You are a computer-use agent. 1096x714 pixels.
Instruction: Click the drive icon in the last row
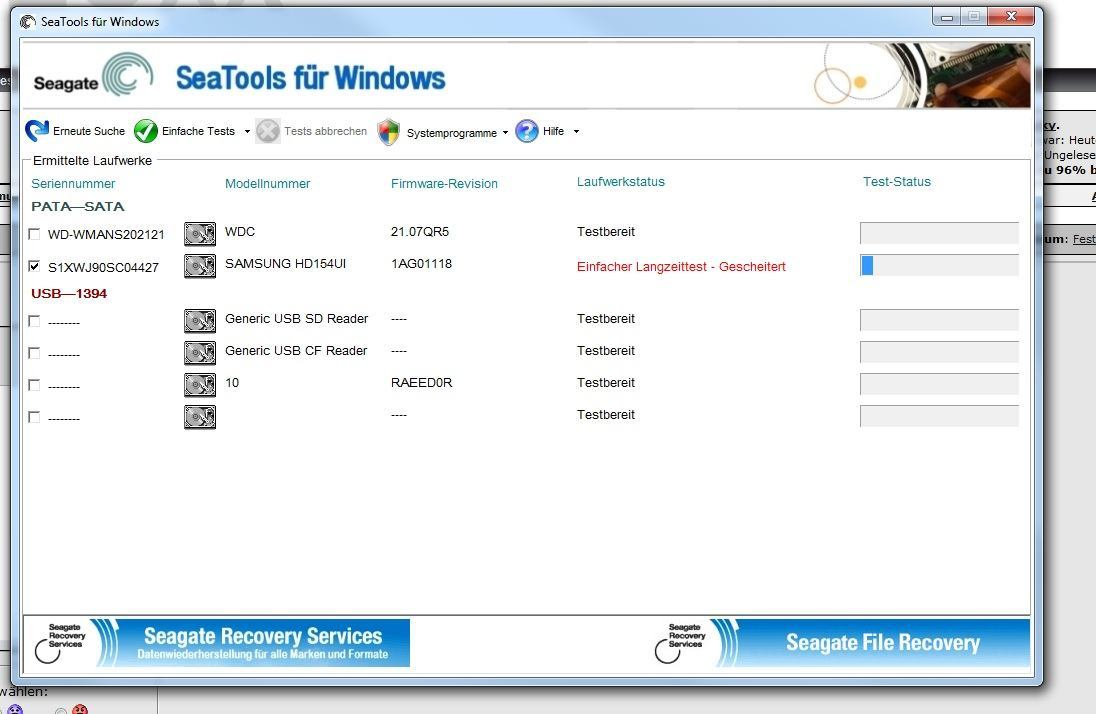[x=200, y=417]
